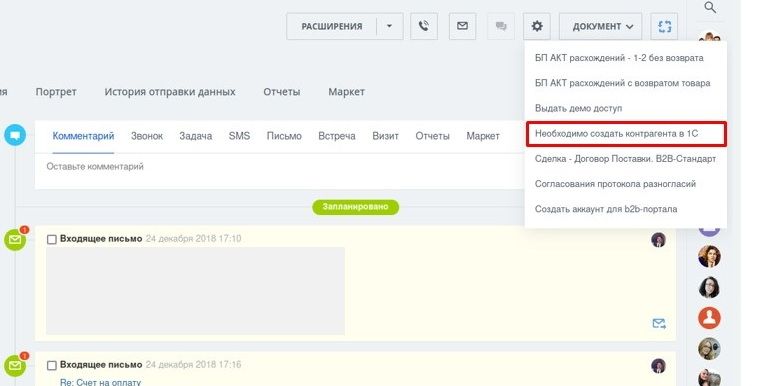Click the chat bubbles icon in toolbar
The image size is (772, 386).
tap(501, 26)
